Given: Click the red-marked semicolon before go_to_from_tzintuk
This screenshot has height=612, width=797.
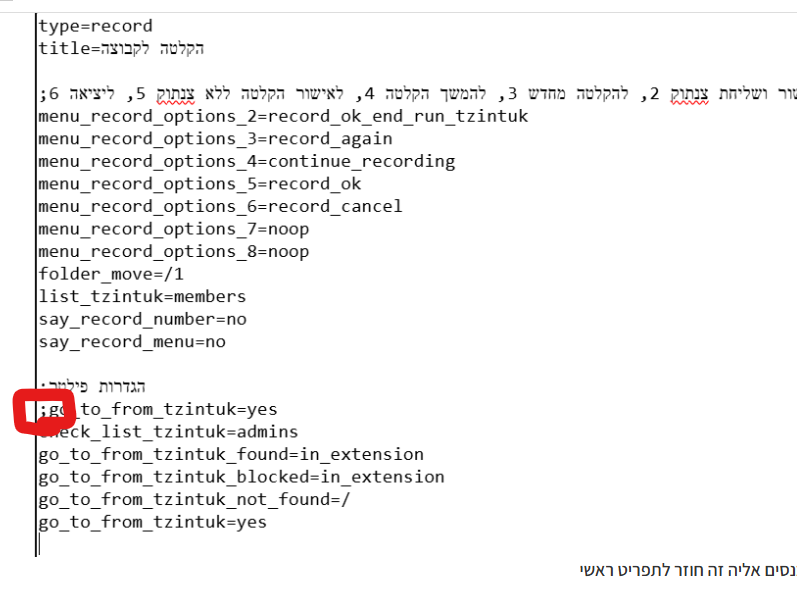Looking at the screenshot, I should coord(43,410).
